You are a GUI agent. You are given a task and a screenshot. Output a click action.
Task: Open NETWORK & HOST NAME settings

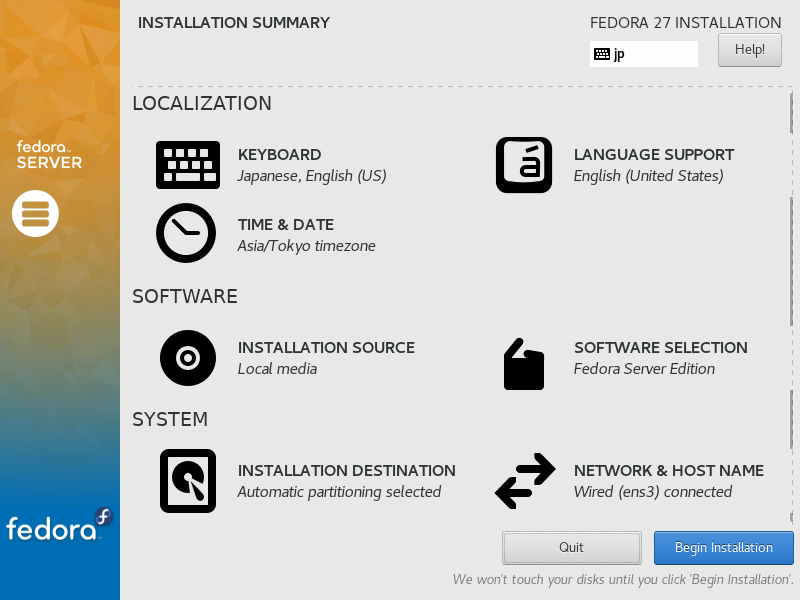pos(669,470)
